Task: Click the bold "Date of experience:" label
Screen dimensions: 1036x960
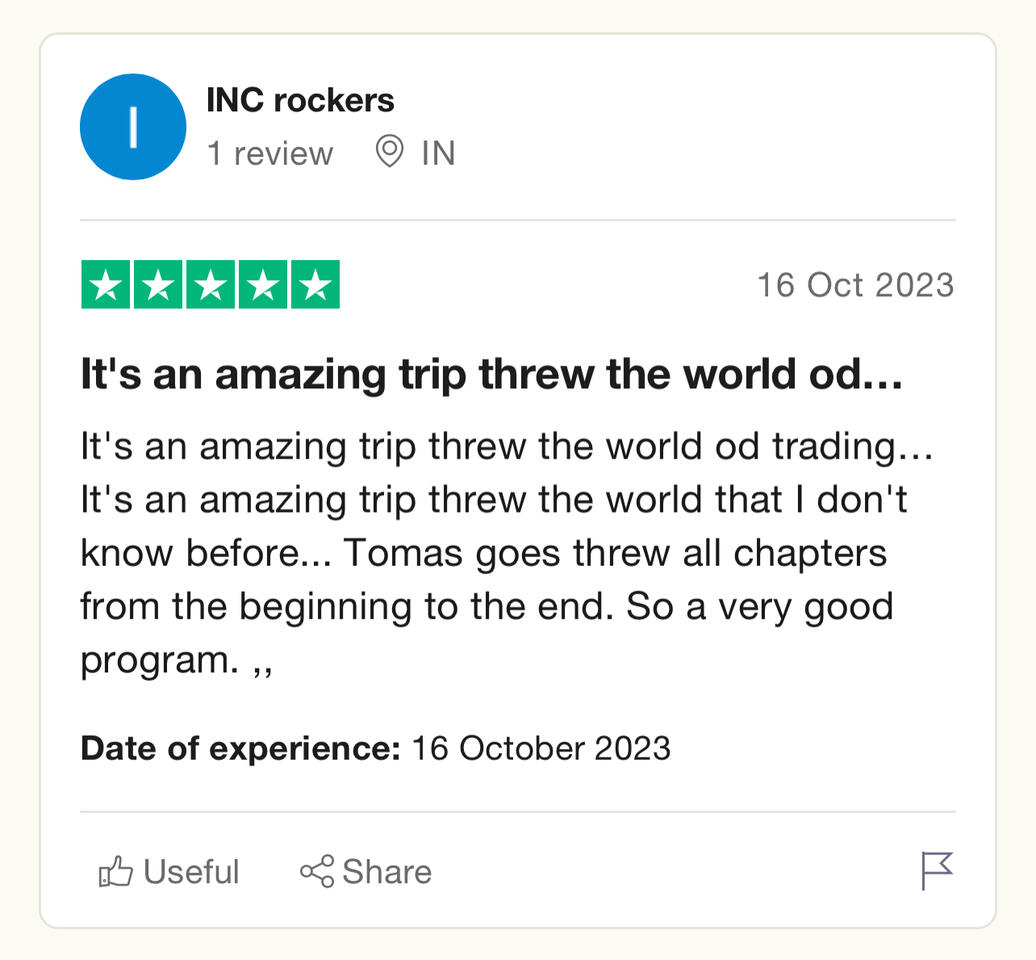Action: pos(240,748)
